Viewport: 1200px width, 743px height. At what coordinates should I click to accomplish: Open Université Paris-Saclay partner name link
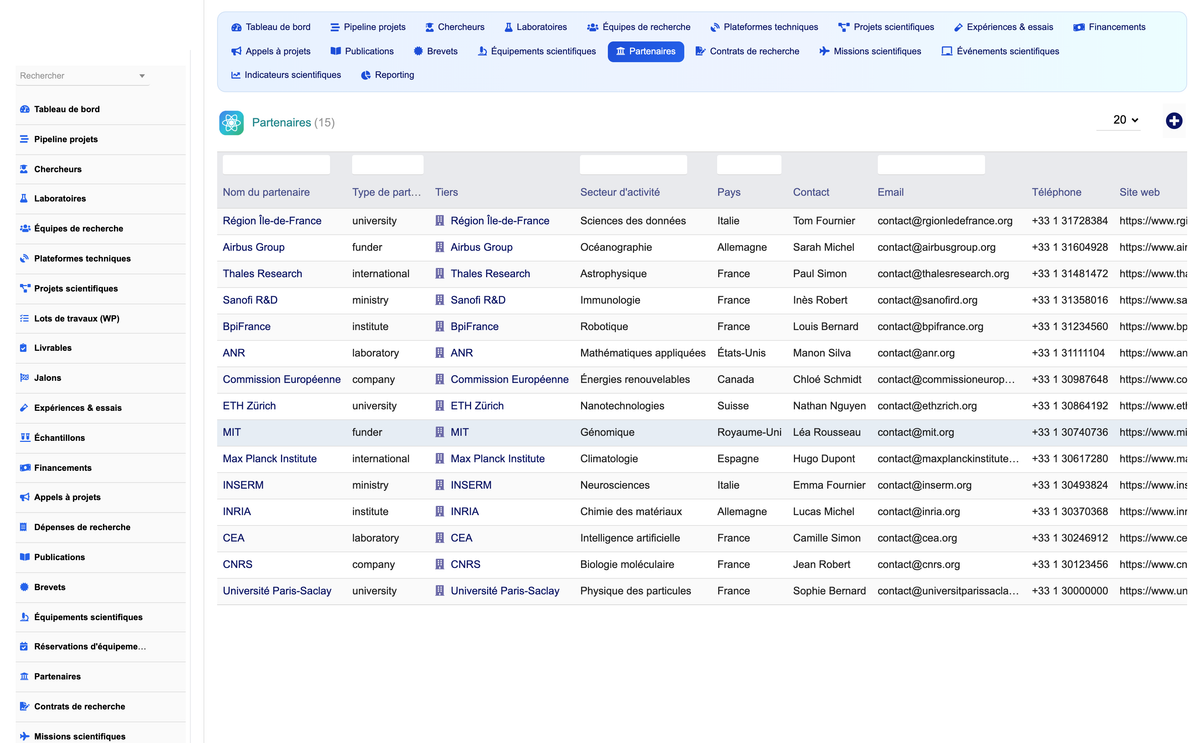(277, 591)
